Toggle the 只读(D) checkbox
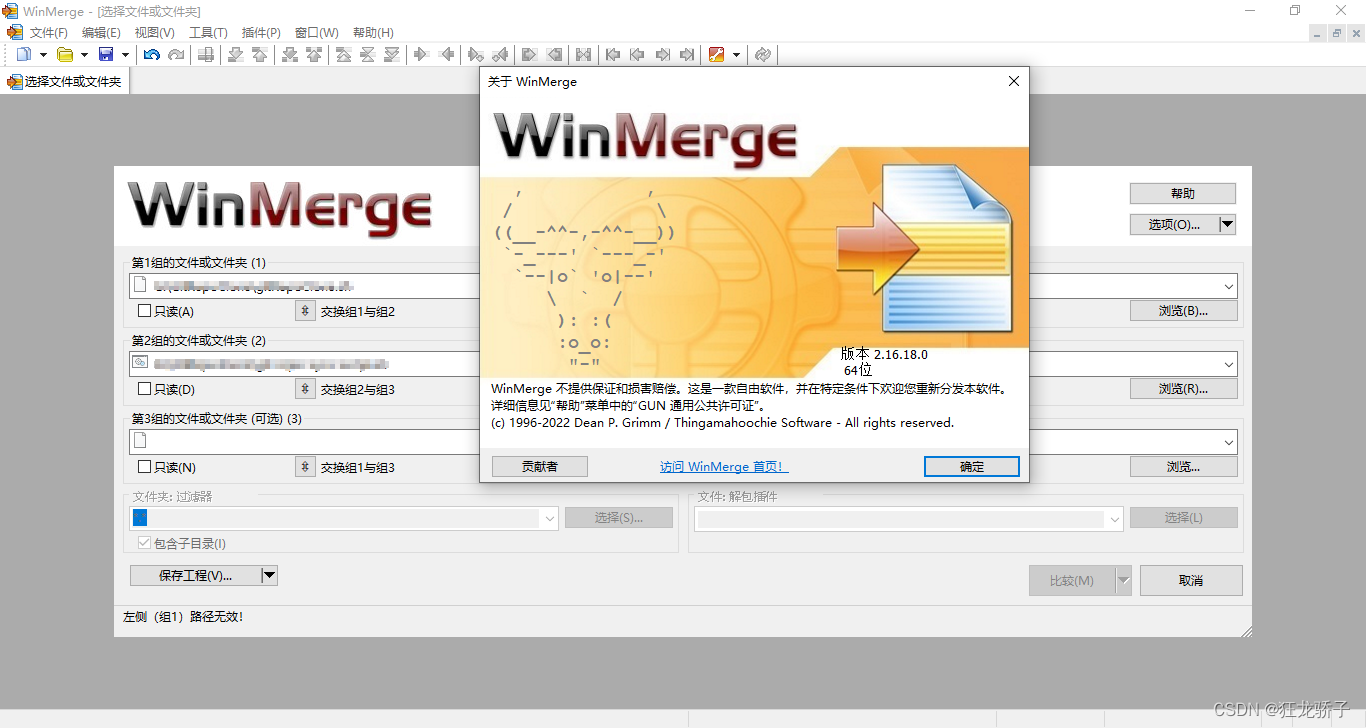 145,388
